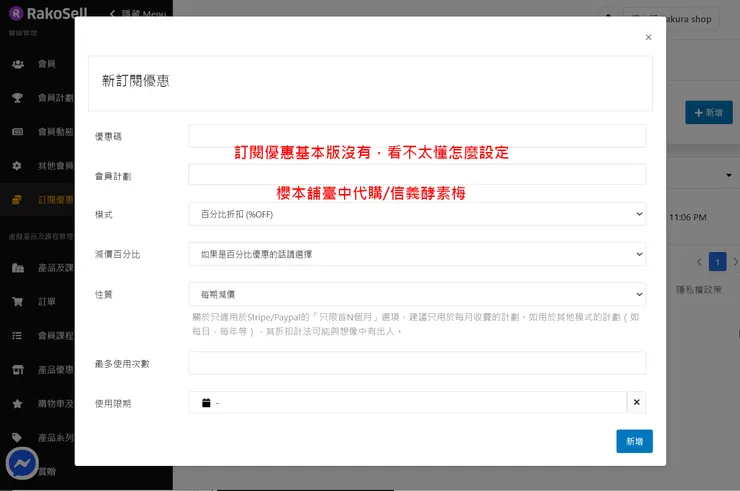
Task: Open the 隱私權政策 link in background
Action: coord(698,289)
